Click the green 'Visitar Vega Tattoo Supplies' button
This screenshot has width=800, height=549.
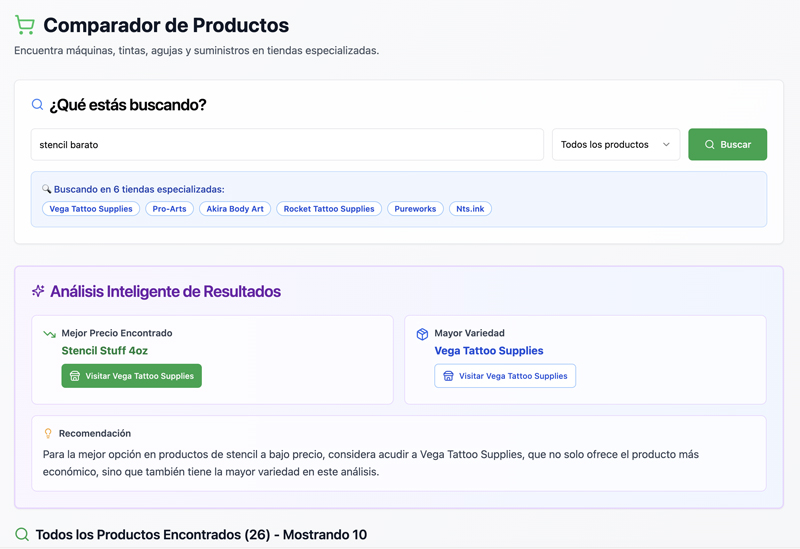(132, 376)
